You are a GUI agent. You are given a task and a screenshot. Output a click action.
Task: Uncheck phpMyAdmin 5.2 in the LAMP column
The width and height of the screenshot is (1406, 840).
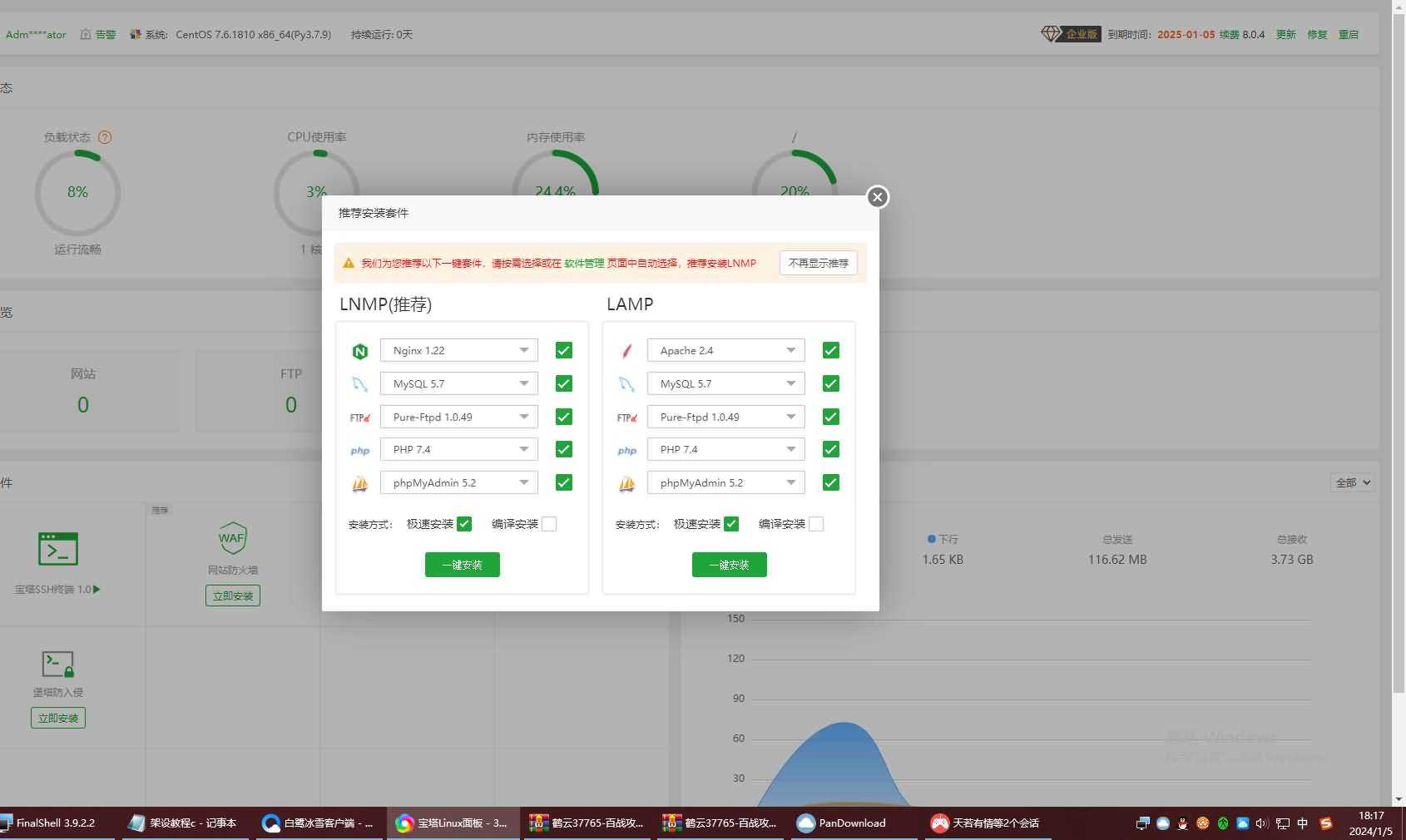tap(831, 482)
